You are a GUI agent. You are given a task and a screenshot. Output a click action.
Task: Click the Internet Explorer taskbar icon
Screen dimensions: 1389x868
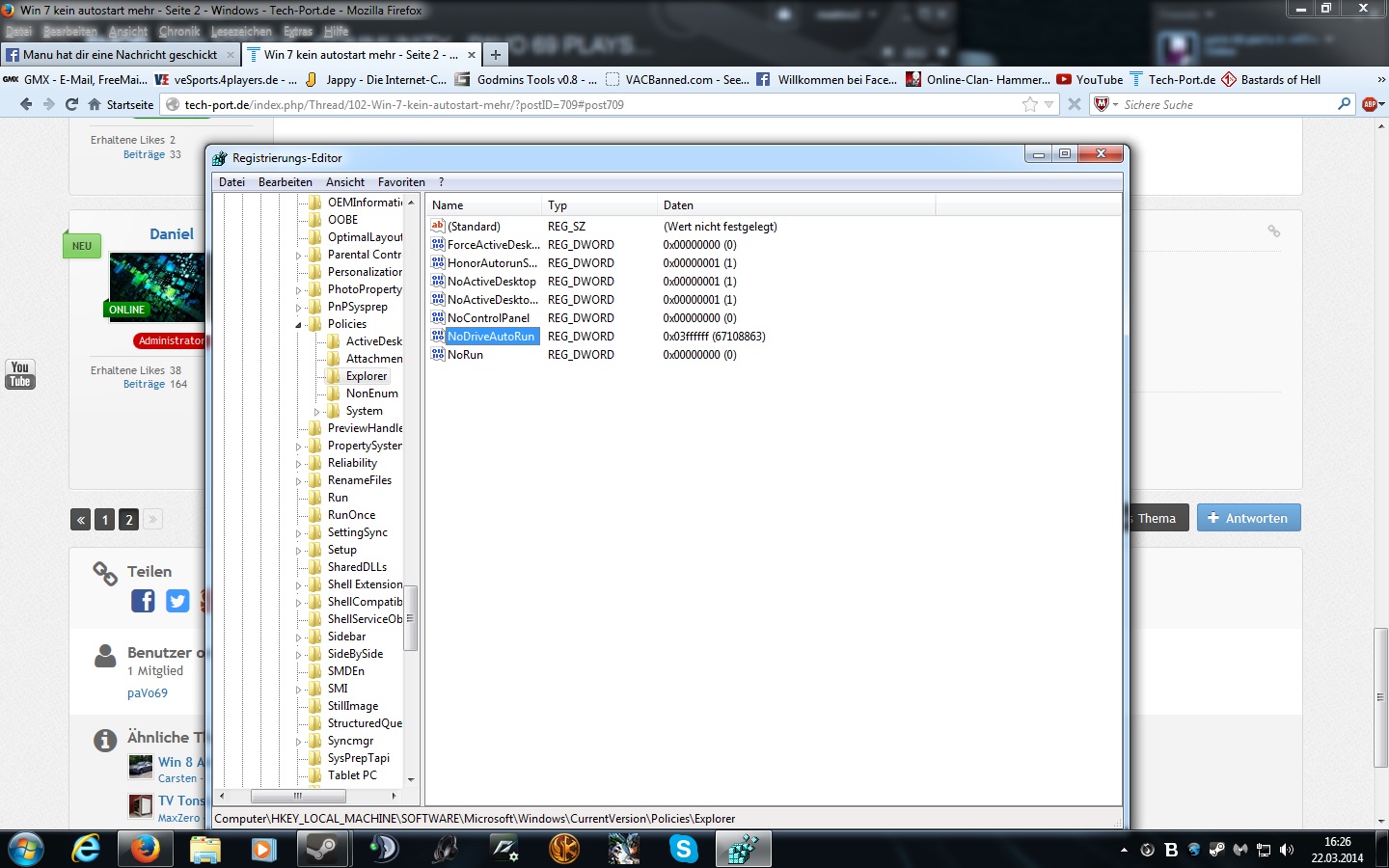(x=86, y=849)
